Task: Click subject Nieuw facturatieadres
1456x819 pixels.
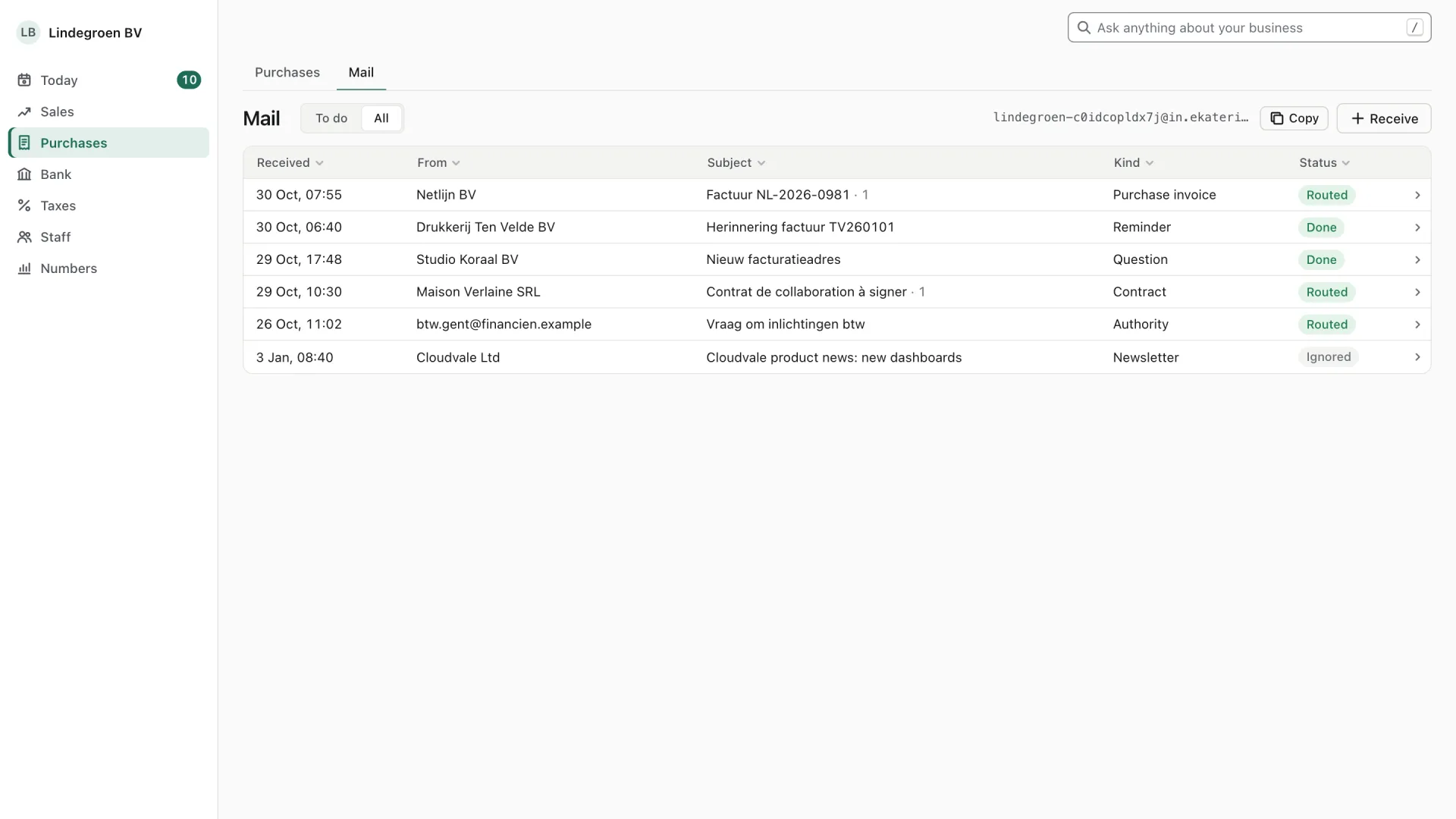Action: tap(773, 259)
